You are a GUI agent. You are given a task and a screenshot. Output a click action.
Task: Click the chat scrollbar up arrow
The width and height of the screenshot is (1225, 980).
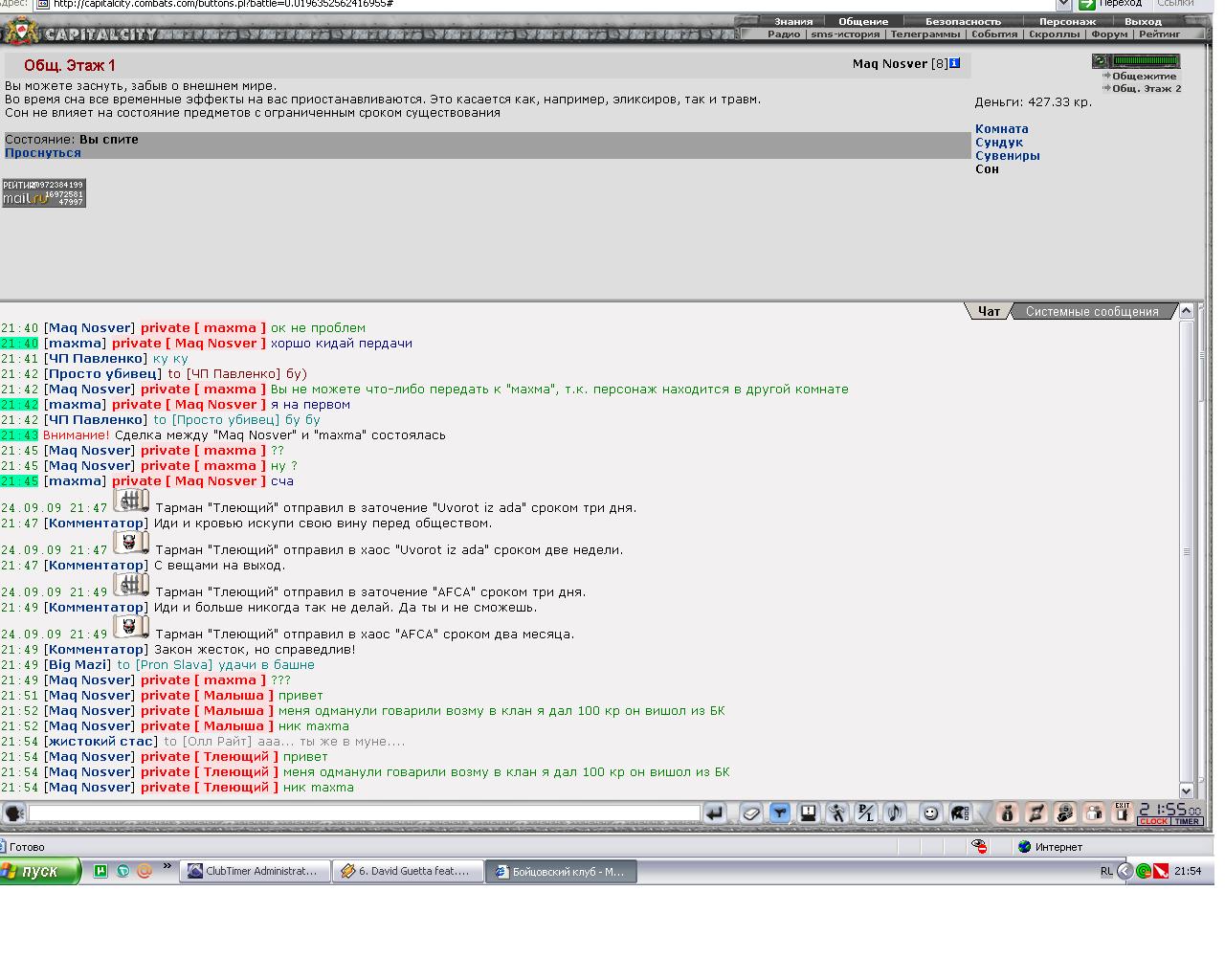point(1187,311)
